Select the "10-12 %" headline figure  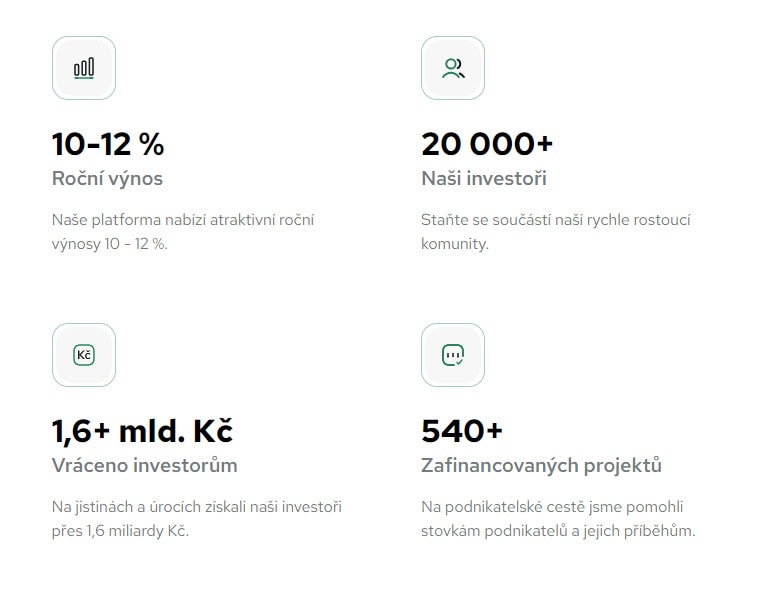coord(108,144)
